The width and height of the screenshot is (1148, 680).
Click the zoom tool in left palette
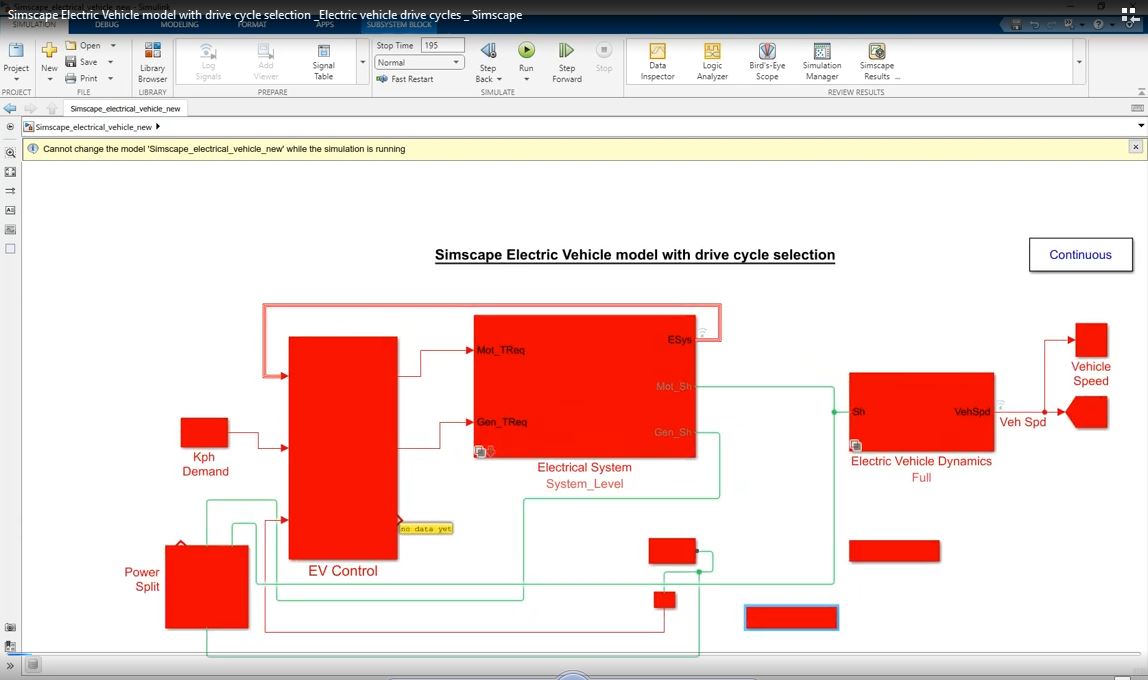point(10,153)
